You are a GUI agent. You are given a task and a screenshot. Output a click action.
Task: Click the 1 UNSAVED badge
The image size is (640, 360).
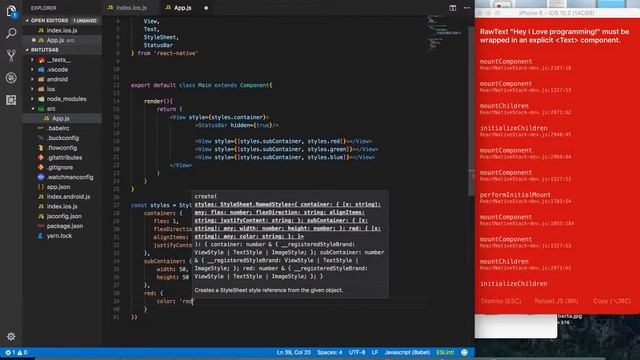coord(85,20)
